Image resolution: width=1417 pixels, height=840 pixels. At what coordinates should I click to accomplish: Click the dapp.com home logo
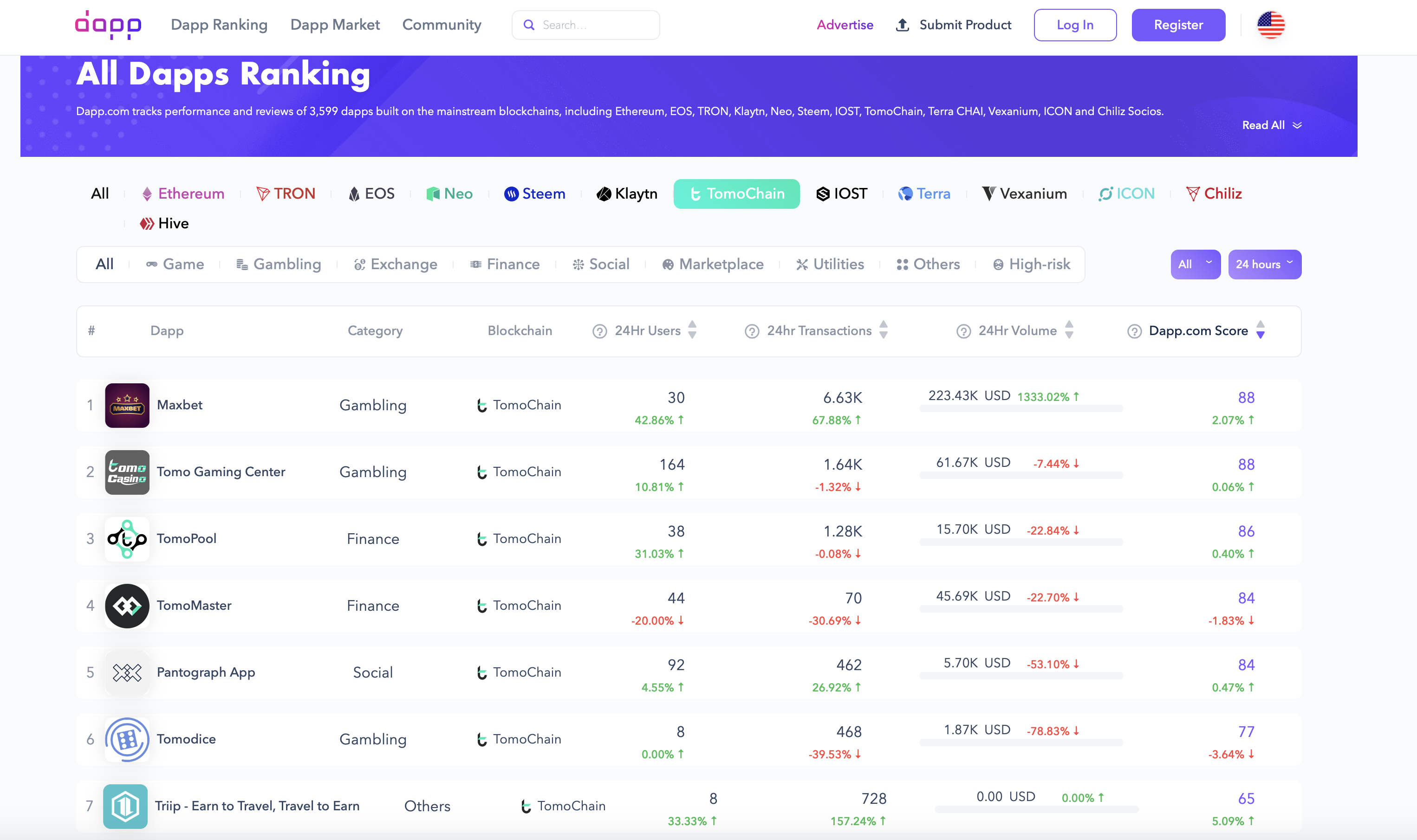click(108, 25)
